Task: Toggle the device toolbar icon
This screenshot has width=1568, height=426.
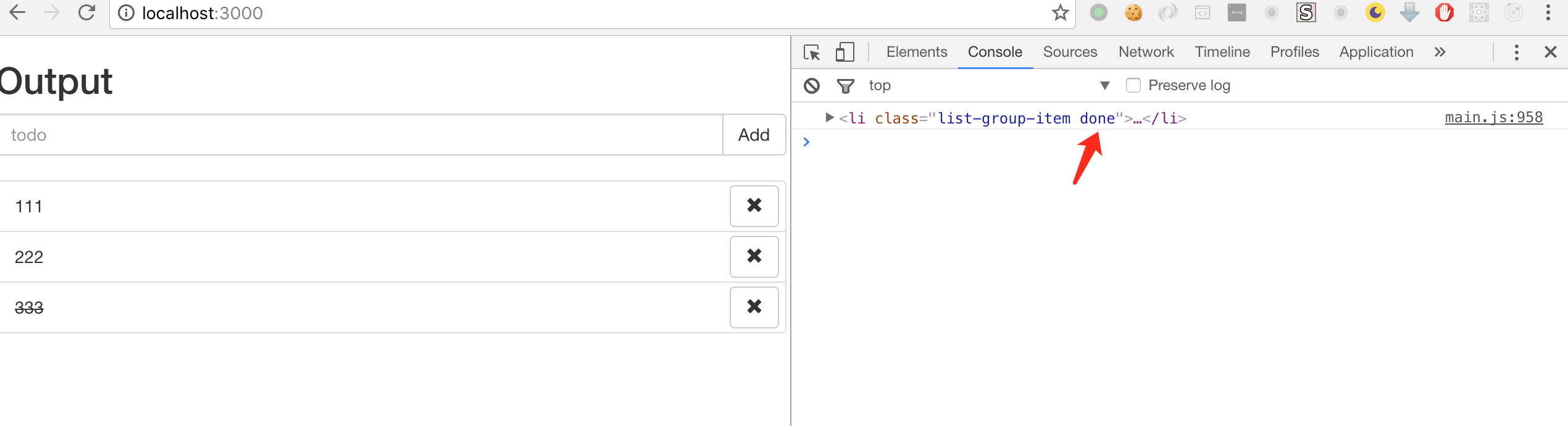Action: pos(844,52)
